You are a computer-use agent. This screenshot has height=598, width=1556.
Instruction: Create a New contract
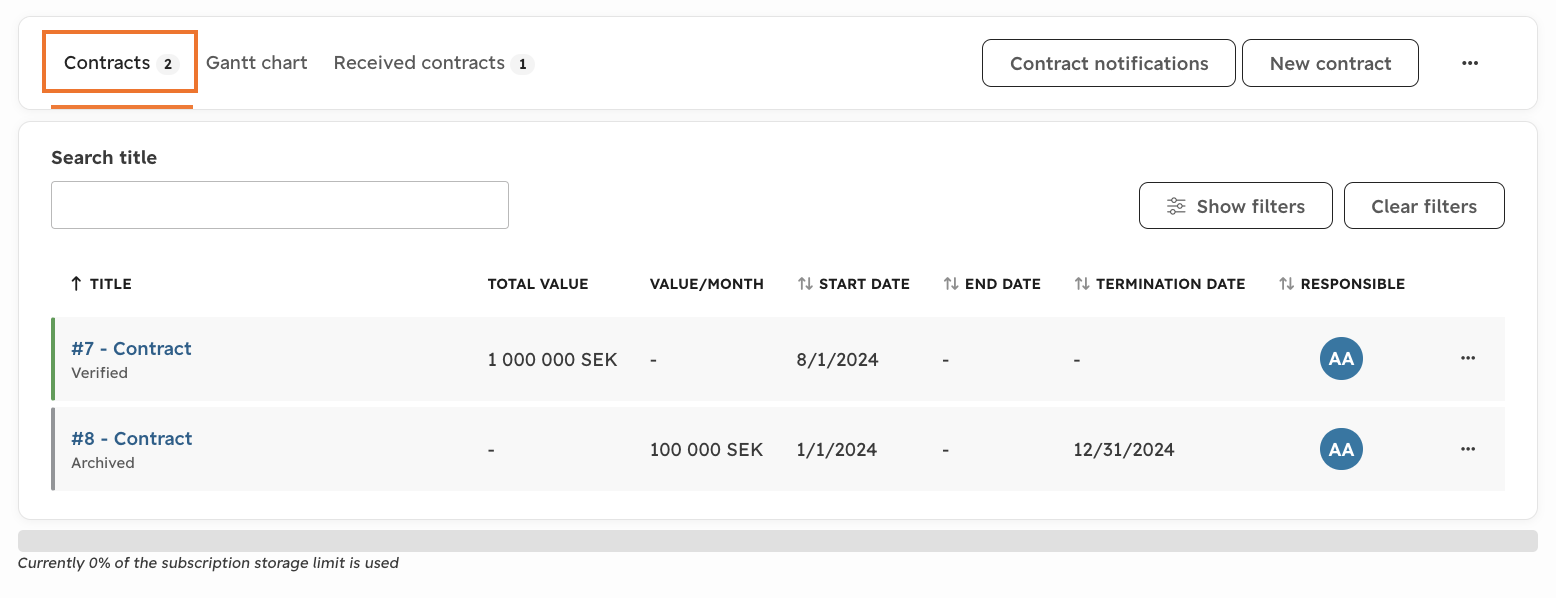tap(1330, 63)
